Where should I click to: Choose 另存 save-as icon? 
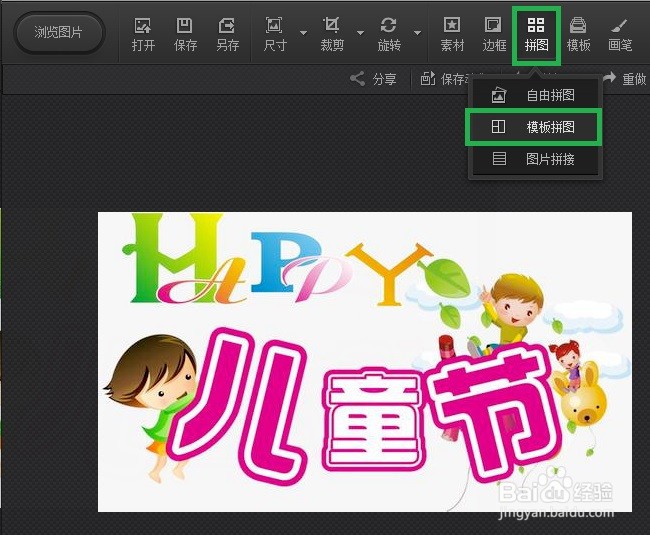point(227,35)
